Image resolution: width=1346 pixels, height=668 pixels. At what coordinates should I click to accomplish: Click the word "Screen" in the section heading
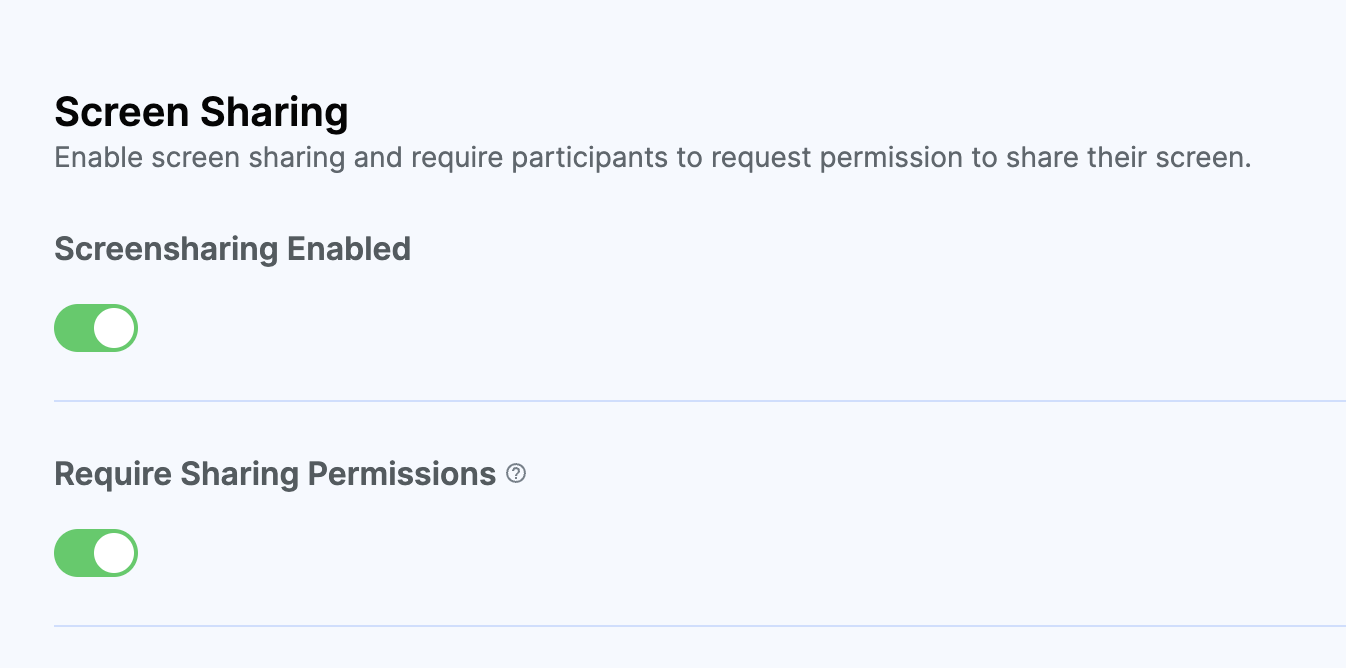tap(122, 112)
